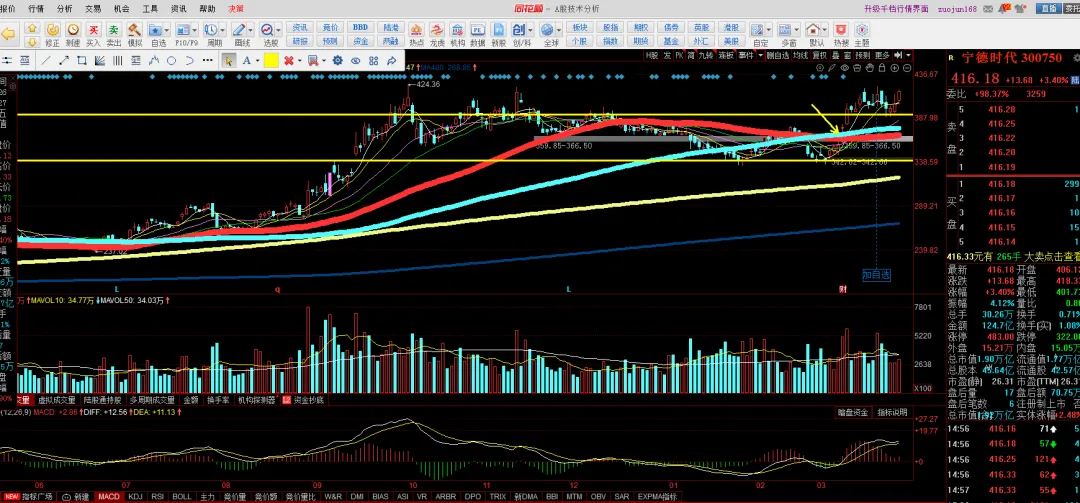The height and width of the screenshot is (503, 1080).
Task: Select the pointer cursor tool
Action: (229, 61)
